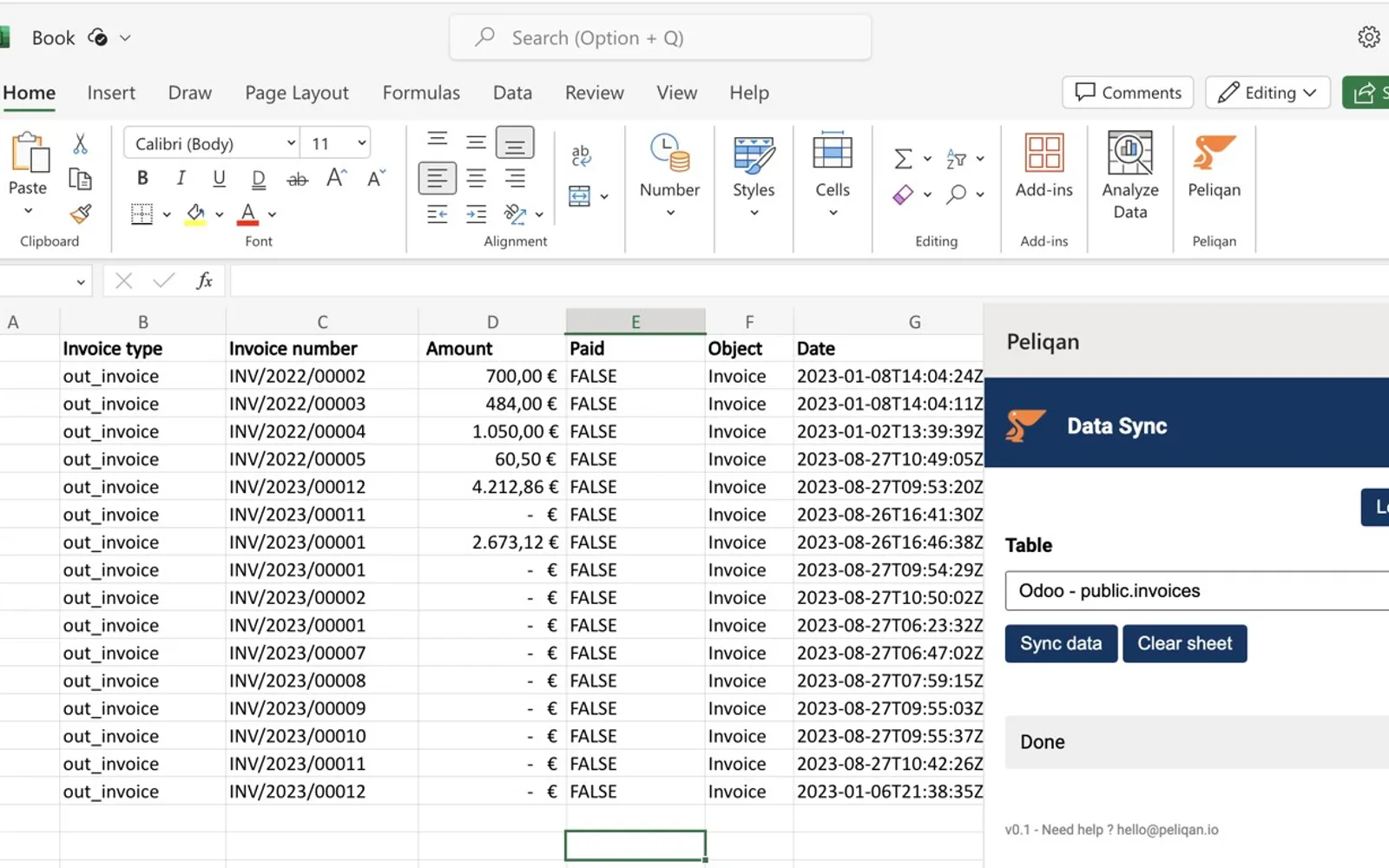Switch to the Formulas tab
This screenshot has height=868, width=1389.
421,93
